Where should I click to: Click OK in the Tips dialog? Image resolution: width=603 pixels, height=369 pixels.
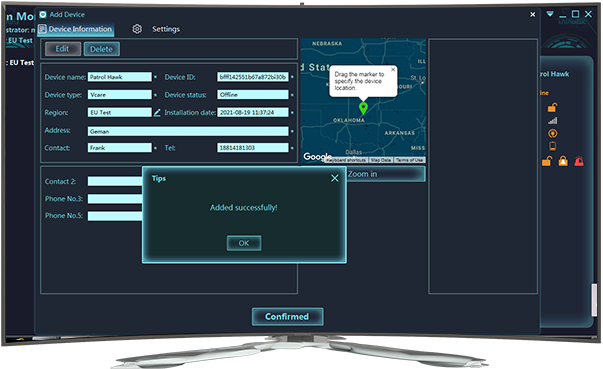pos(244,243)
